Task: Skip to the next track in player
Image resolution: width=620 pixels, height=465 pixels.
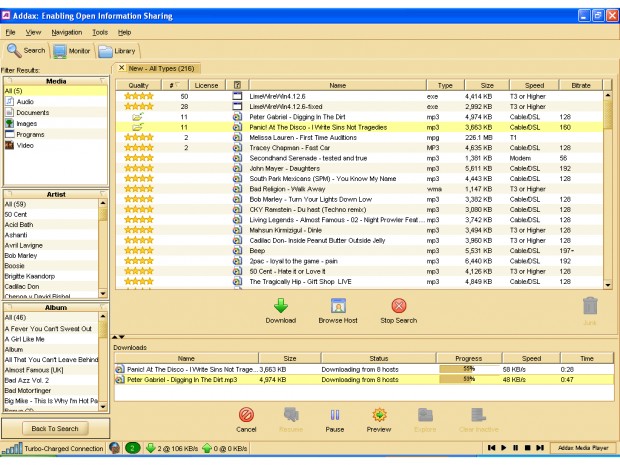Action: point(540,448)
